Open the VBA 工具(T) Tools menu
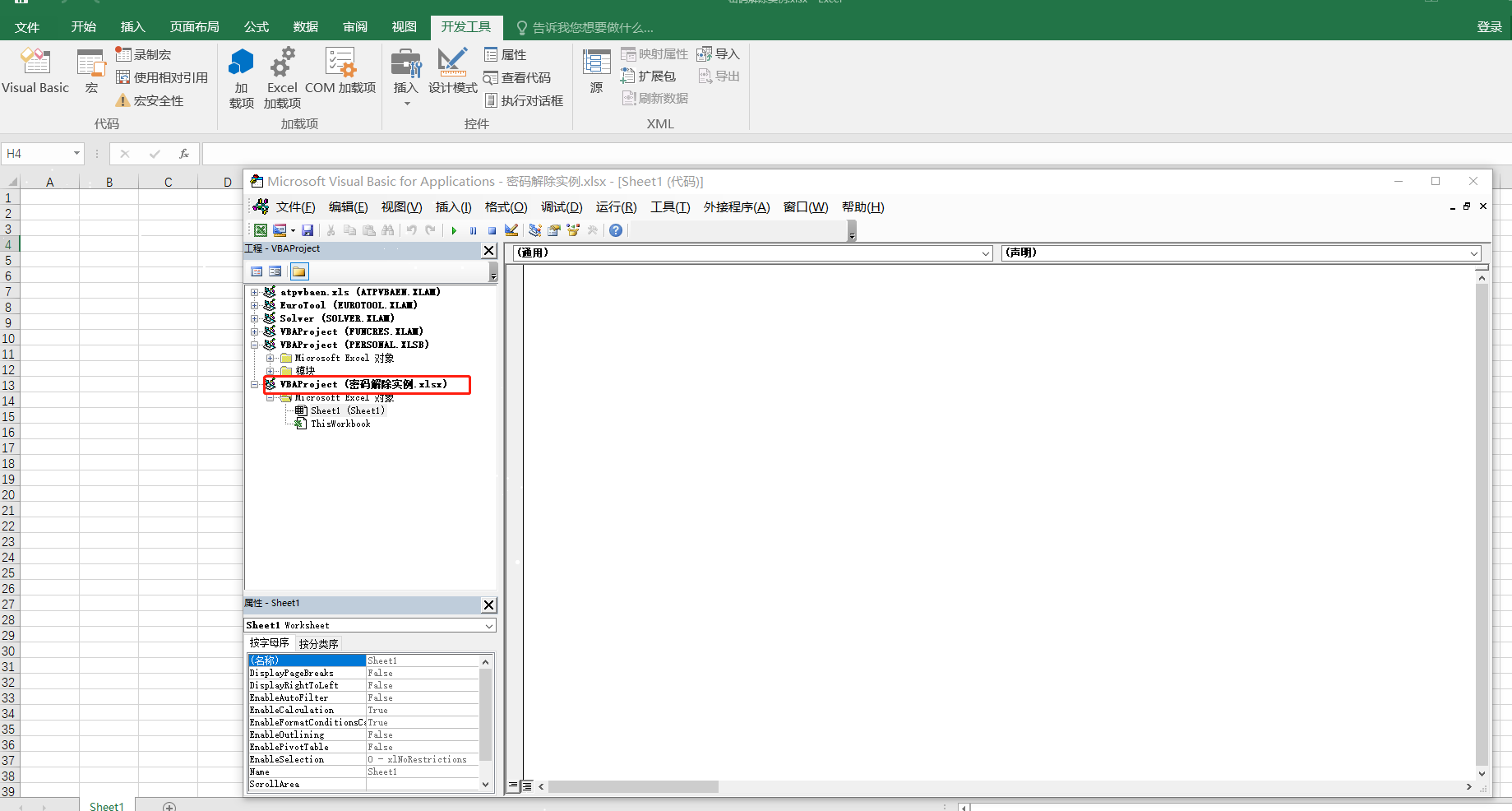 [670, 207]
